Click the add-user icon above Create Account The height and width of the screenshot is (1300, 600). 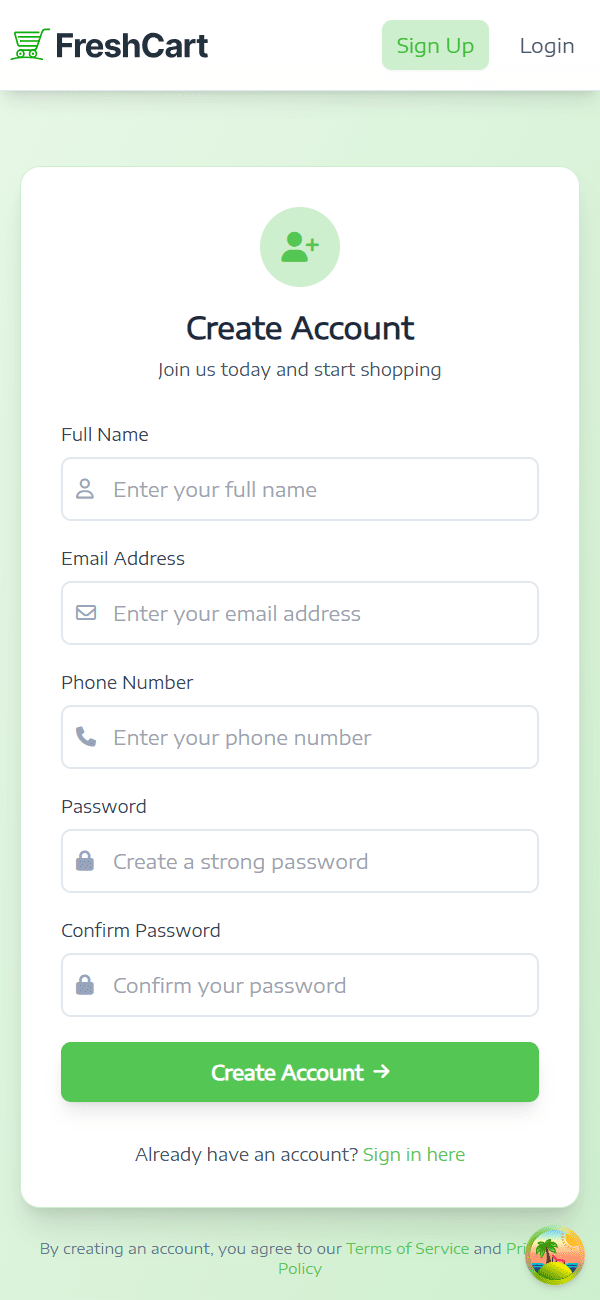pos(300,247)
